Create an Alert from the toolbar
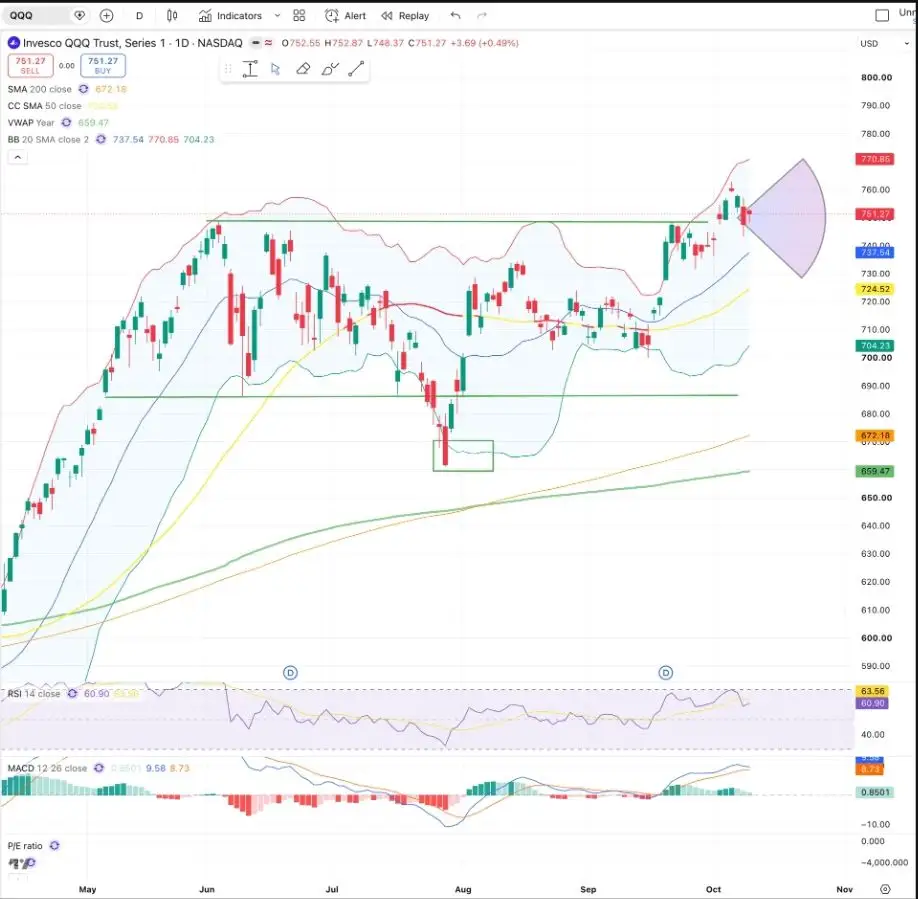The height and width of the screenshot is (899, 918). [x=345, y=16]
